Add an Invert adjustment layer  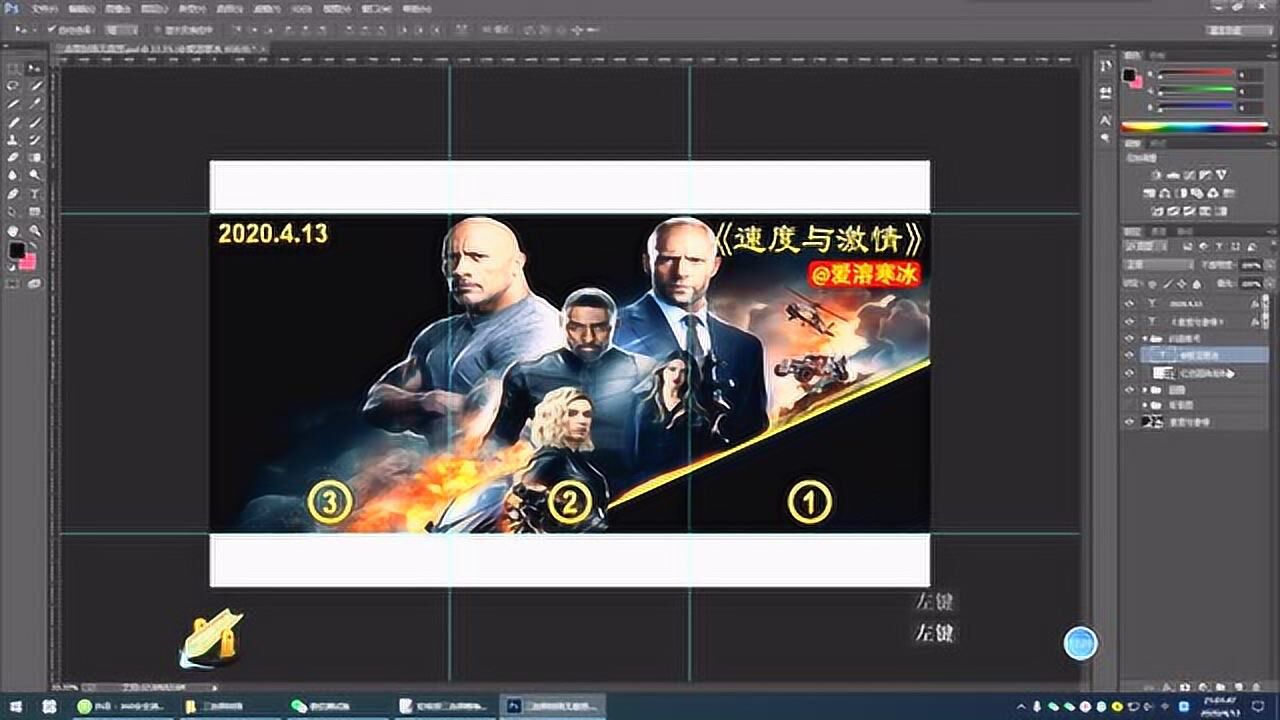(x=1158, y=211)
